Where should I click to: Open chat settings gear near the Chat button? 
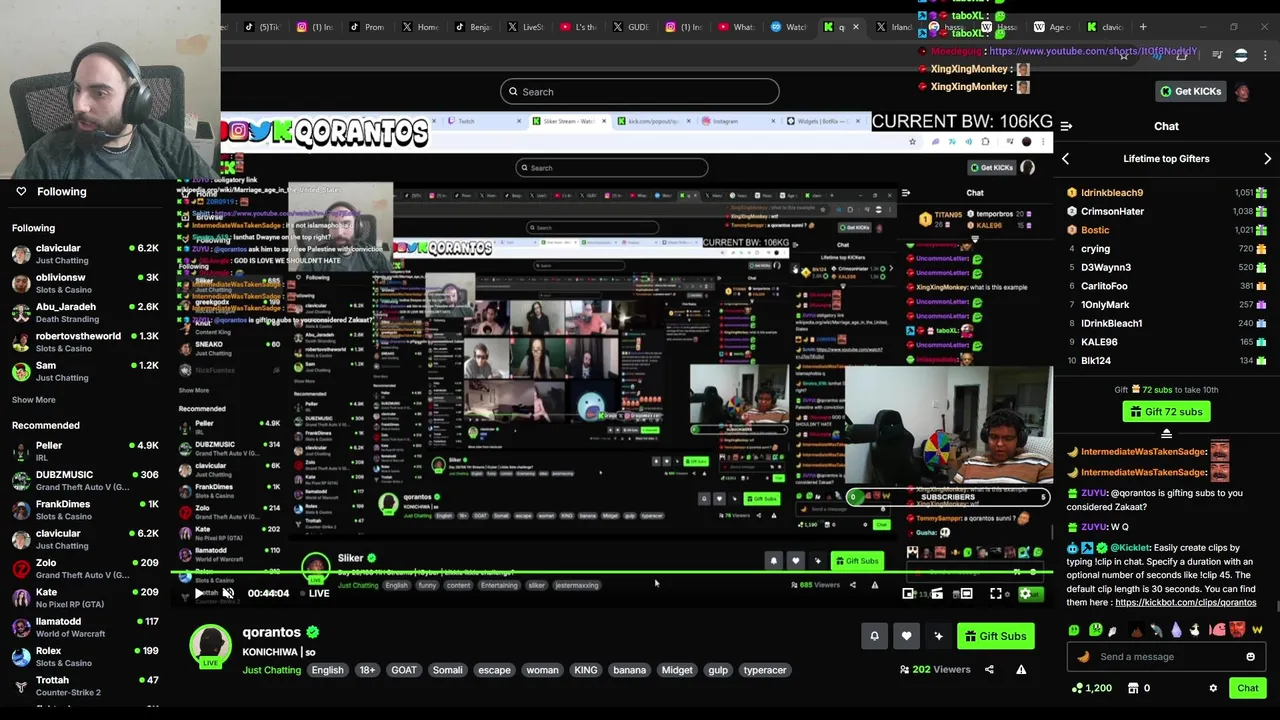pos(1213,688)
